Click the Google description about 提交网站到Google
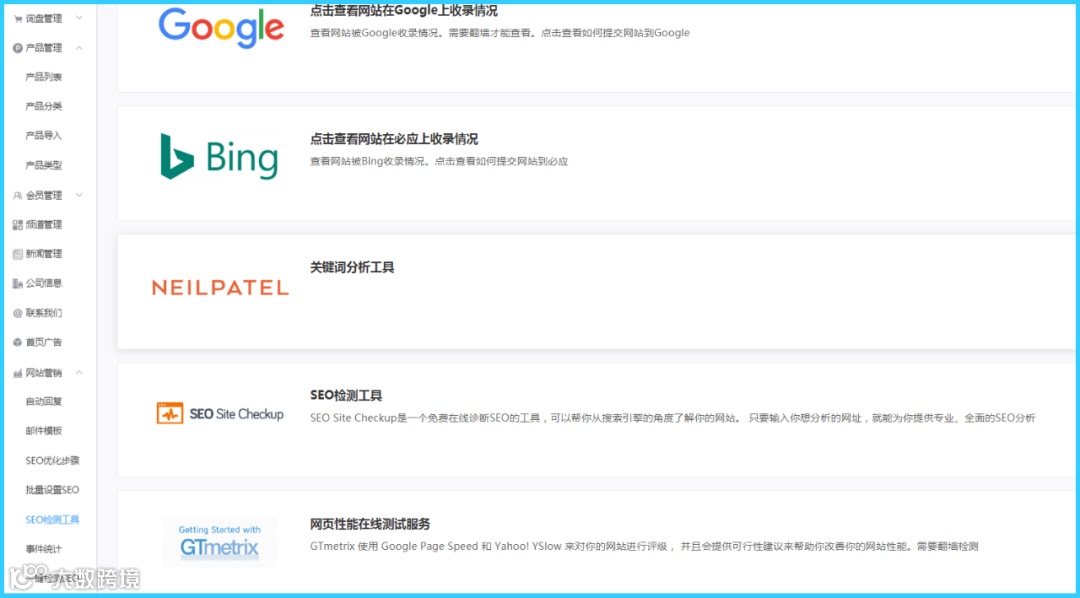 point(499,33)
